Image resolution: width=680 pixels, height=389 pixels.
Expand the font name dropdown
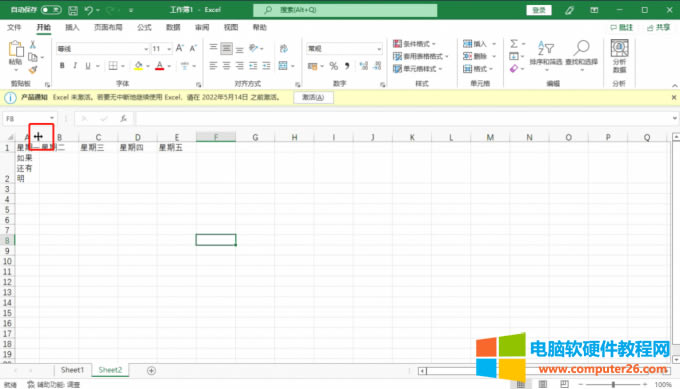click(146, 49)
